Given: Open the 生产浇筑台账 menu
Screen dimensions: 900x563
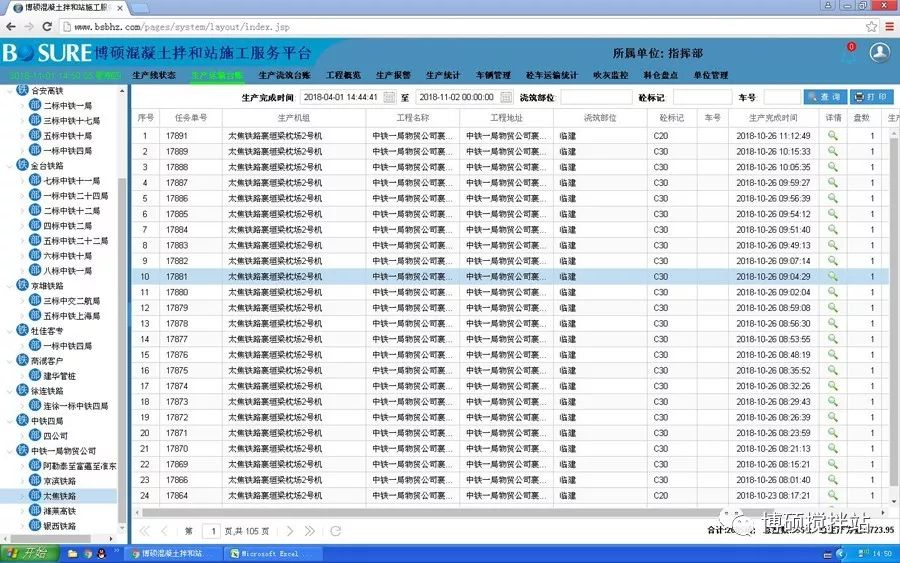Looking at the screenshot, I should click(284, 75).
